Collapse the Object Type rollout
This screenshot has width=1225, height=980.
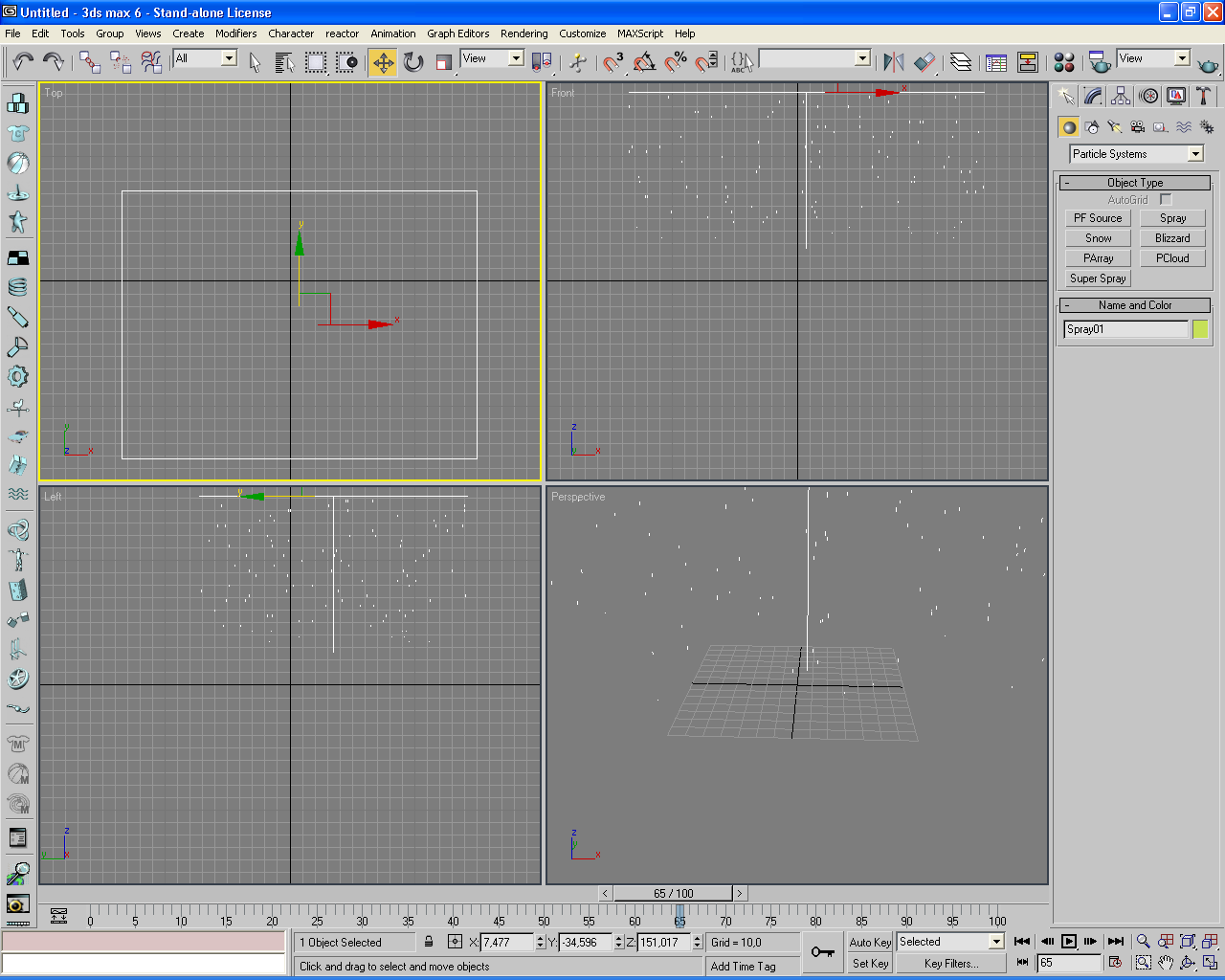pyautogui.click(x=1135, y=183)
